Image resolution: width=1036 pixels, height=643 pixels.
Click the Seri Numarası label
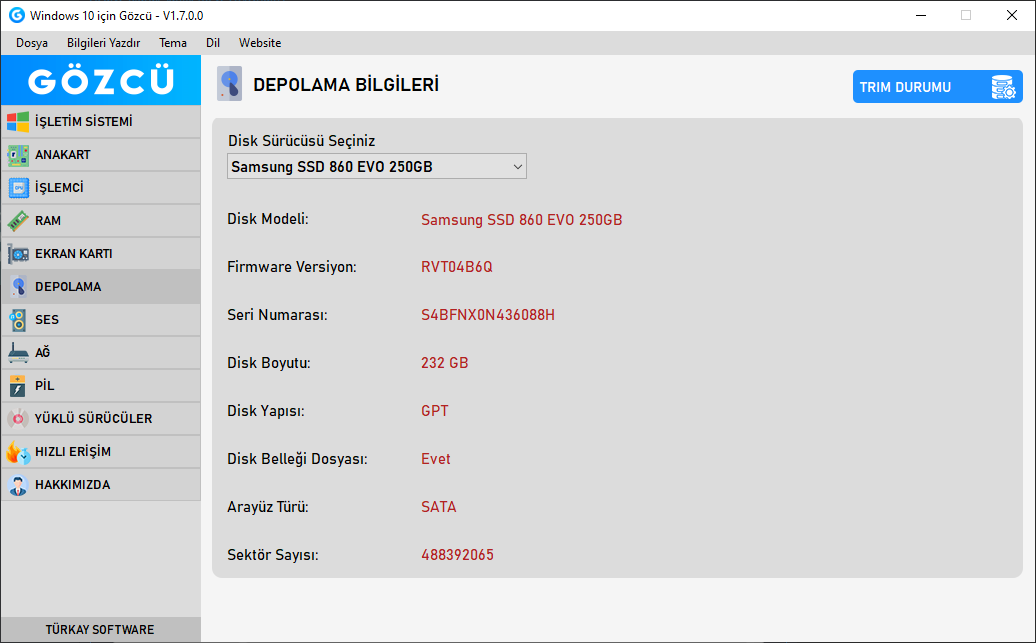pos(278,315)
